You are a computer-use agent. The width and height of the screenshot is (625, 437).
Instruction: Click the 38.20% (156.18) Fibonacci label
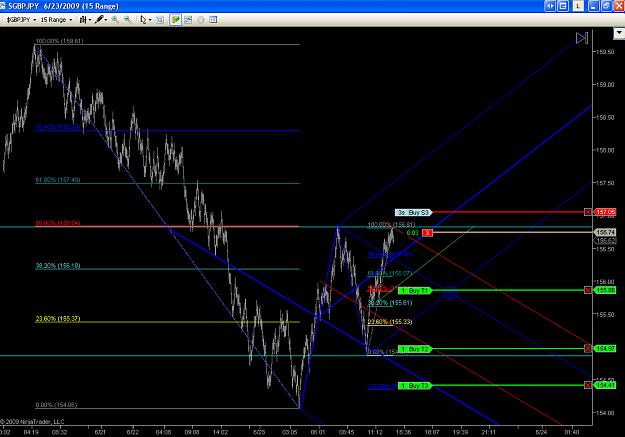click(58, 266)
